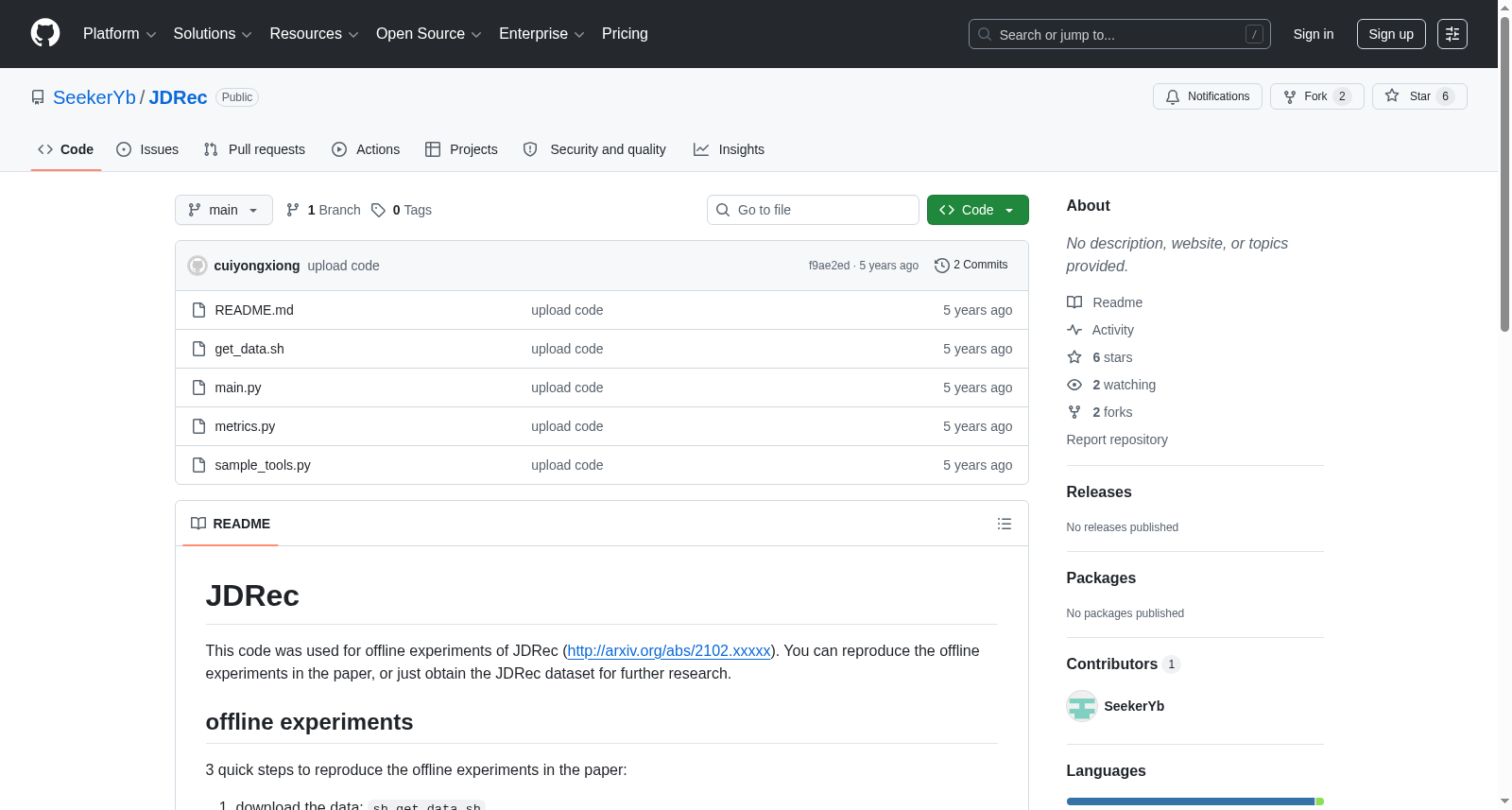Click the repository icon before SeekerYb
This screenshot has width=1512, height=810.
pos(38,97)
